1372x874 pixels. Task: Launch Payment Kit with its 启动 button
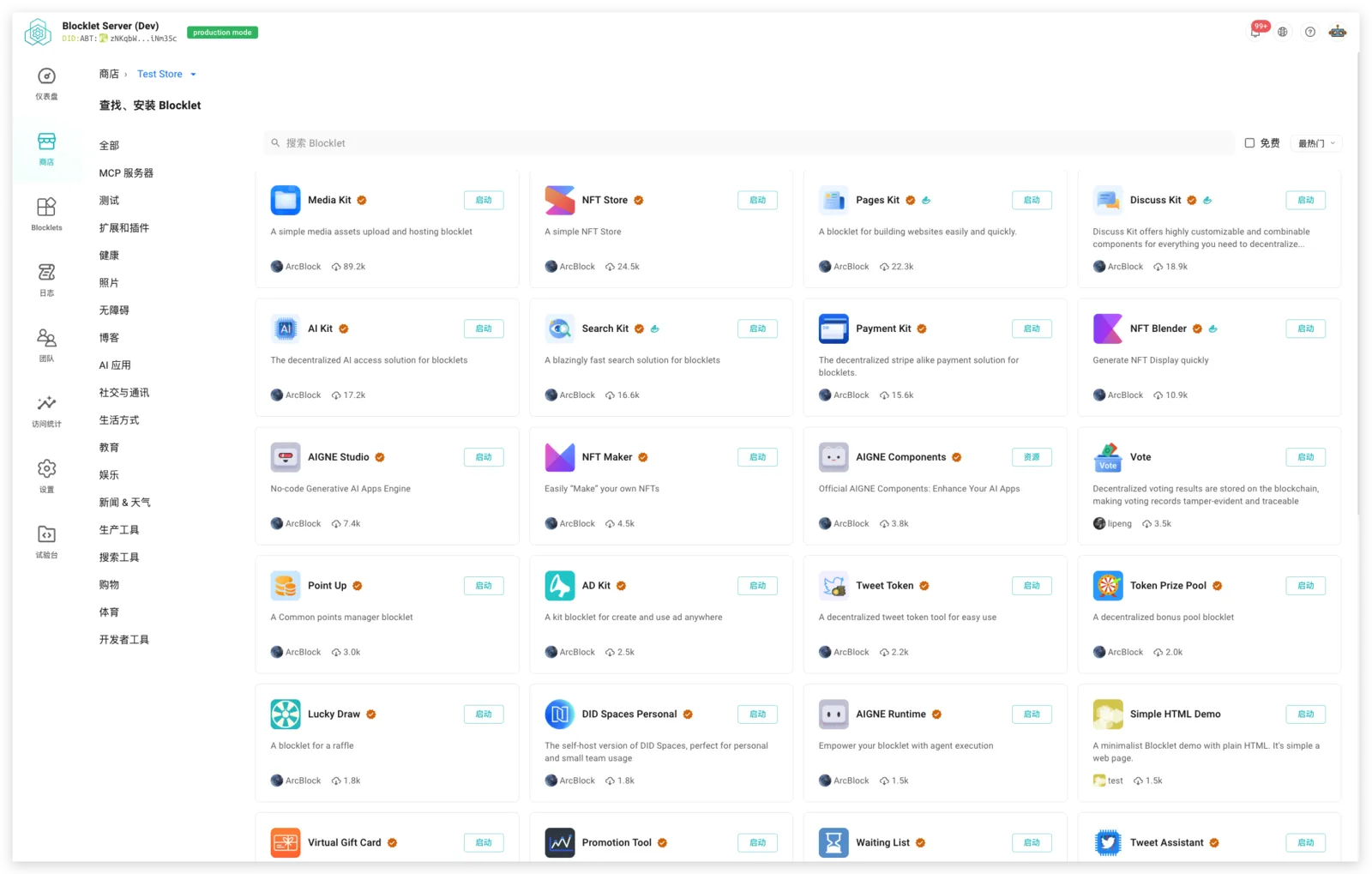click(1032, 329)
